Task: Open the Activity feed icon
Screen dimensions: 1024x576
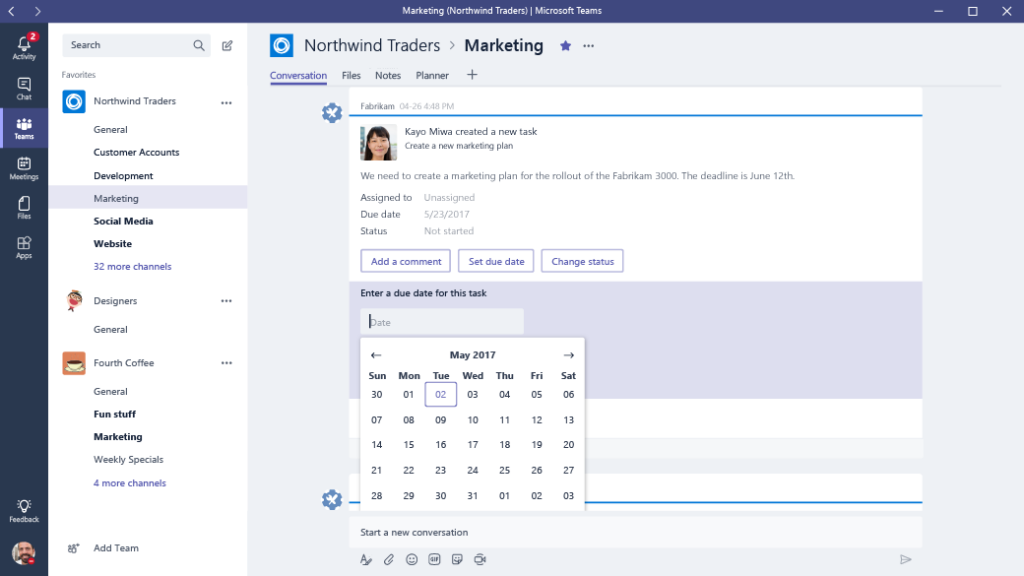Action: click(x=24, y=48)
